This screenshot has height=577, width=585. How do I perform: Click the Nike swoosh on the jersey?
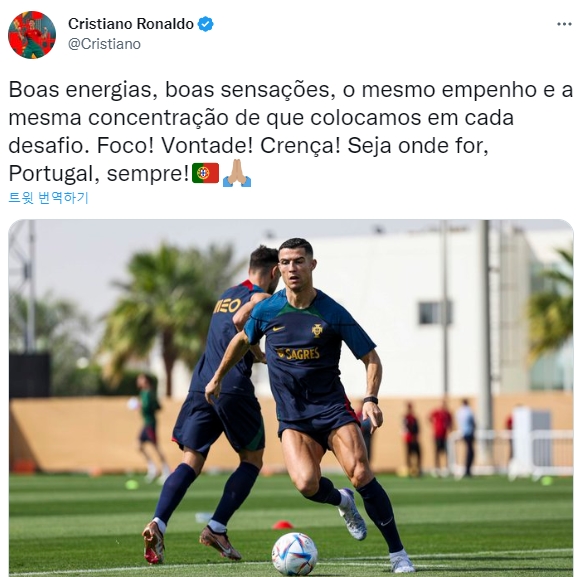[x=278, y=329]
